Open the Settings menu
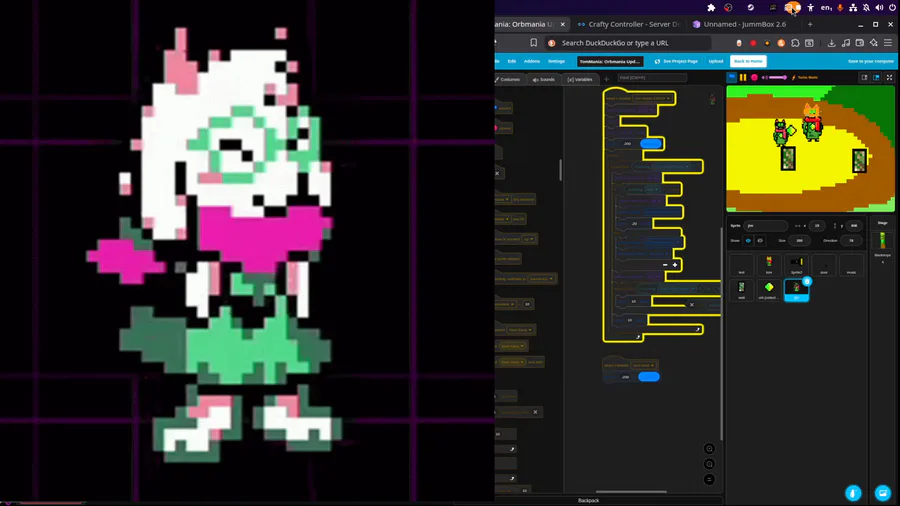 click(556, 61)
